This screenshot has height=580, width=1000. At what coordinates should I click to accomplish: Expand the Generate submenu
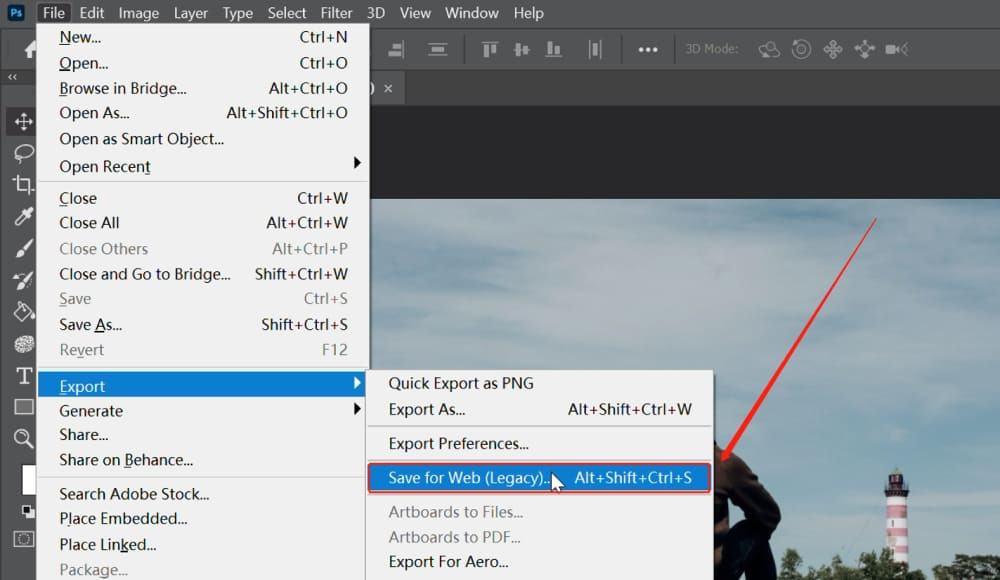(x=203, y=410)
